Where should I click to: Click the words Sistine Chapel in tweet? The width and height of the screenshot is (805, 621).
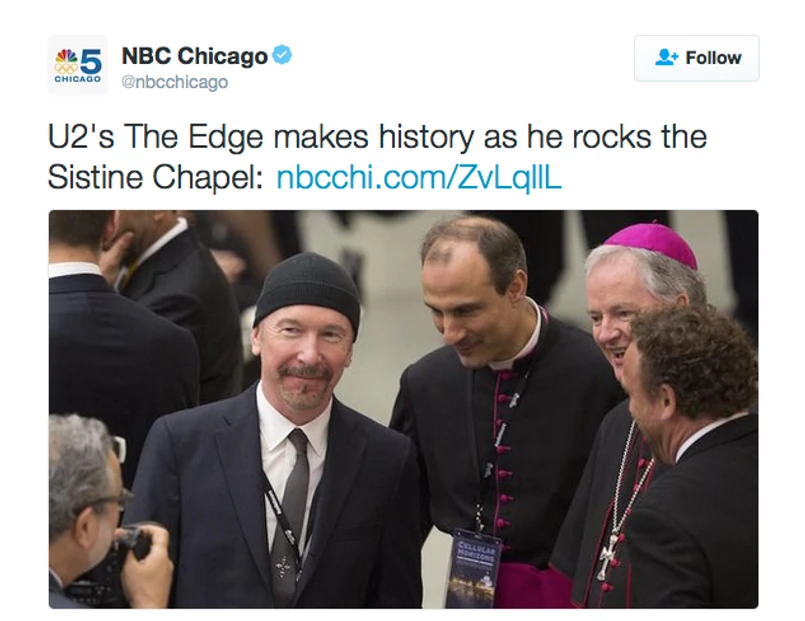coord(155,178)
